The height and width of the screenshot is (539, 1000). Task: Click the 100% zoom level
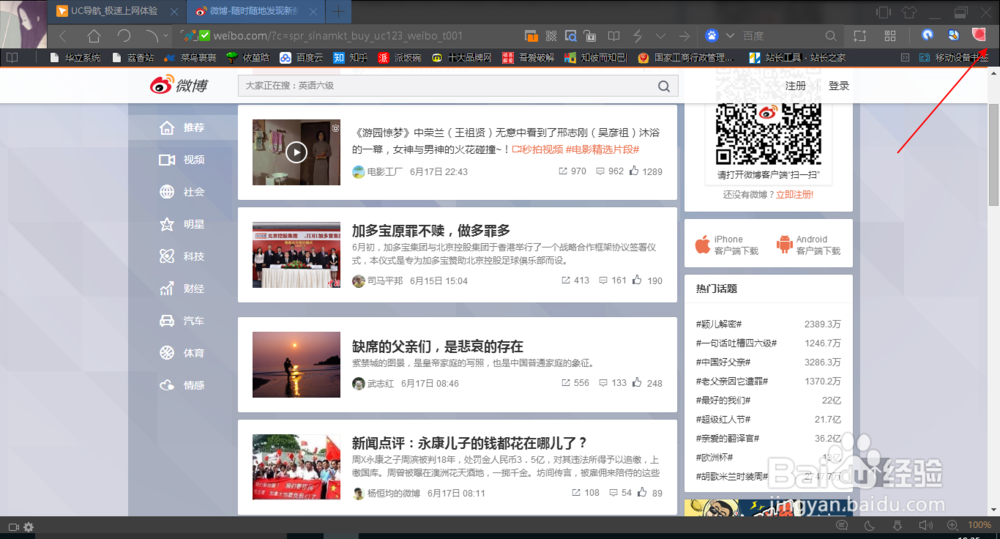coord(980,526)
